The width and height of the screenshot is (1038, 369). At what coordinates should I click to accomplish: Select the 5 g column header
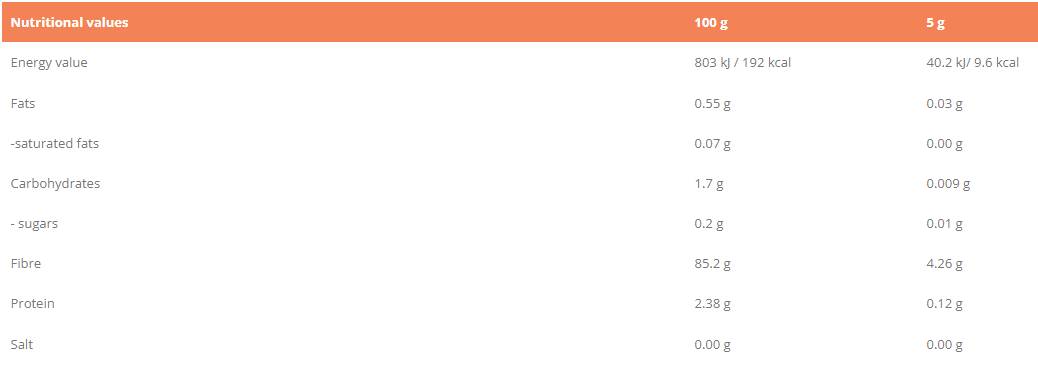click(935, 23)
